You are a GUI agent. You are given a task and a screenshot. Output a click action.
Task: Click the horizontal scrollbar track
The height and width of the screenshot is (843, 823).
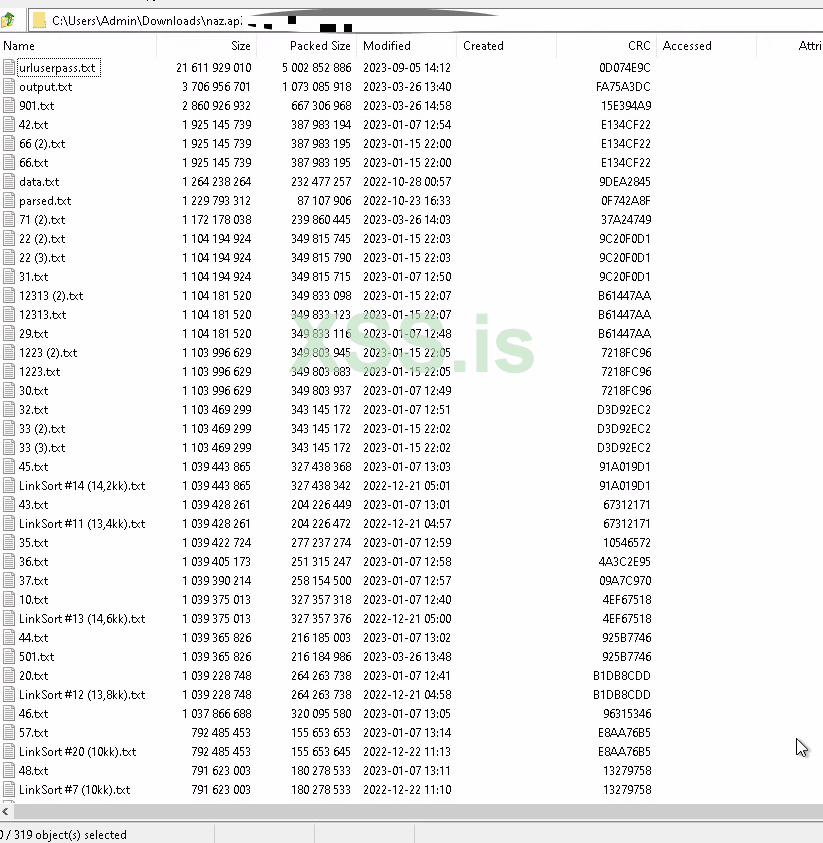click(417, 811)
